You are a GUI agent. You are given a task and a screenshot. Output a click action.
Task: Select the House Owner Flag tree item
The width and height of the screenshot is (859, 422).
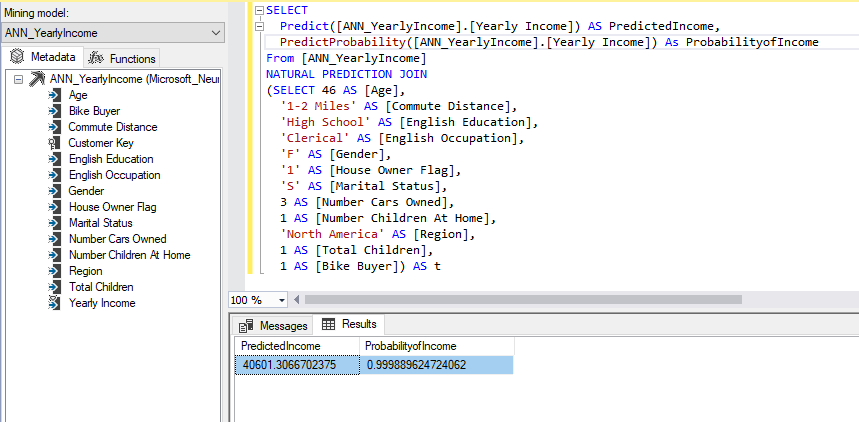[112, 207]
